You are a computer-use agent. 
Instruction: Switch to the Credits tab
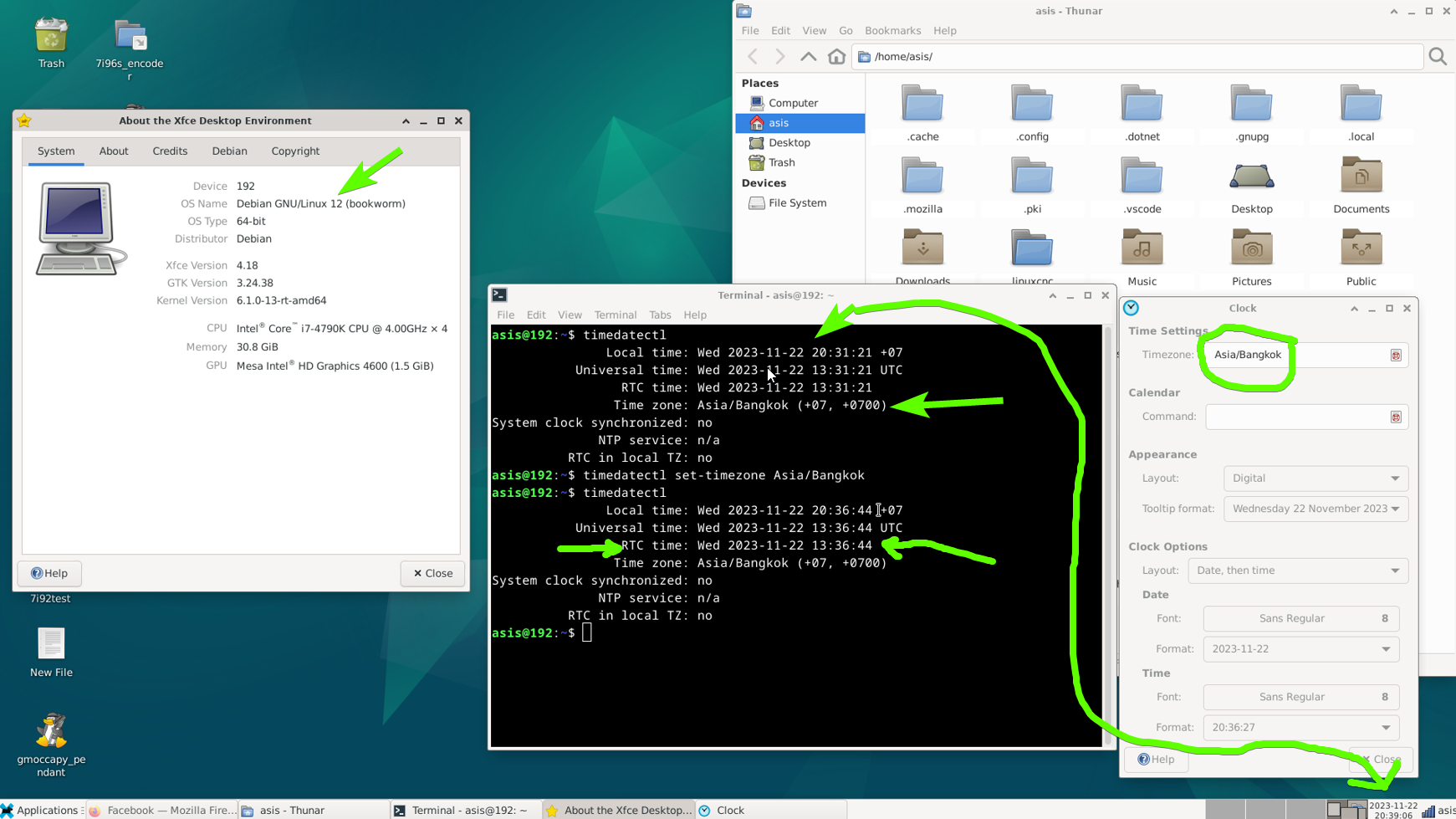(x=170, y=151)
